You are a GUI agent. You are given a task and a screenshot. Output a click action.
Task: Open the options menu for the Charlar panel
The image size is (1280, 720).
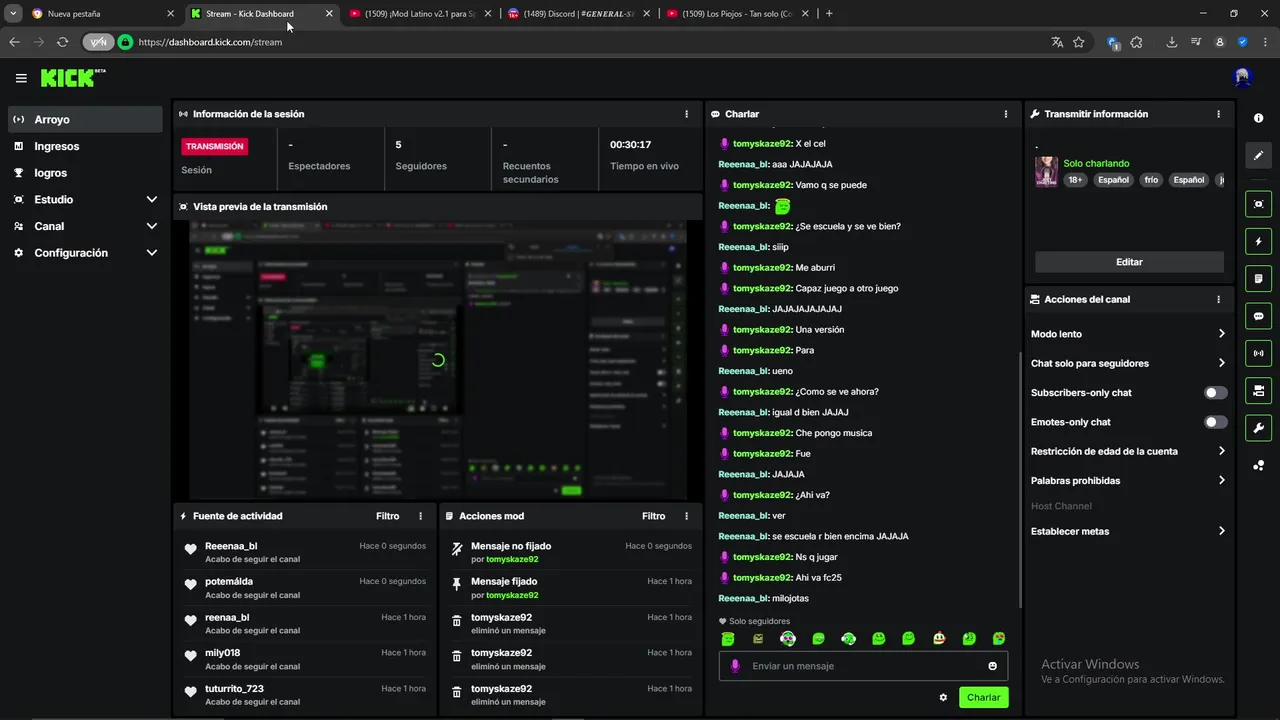(1006, 114)
